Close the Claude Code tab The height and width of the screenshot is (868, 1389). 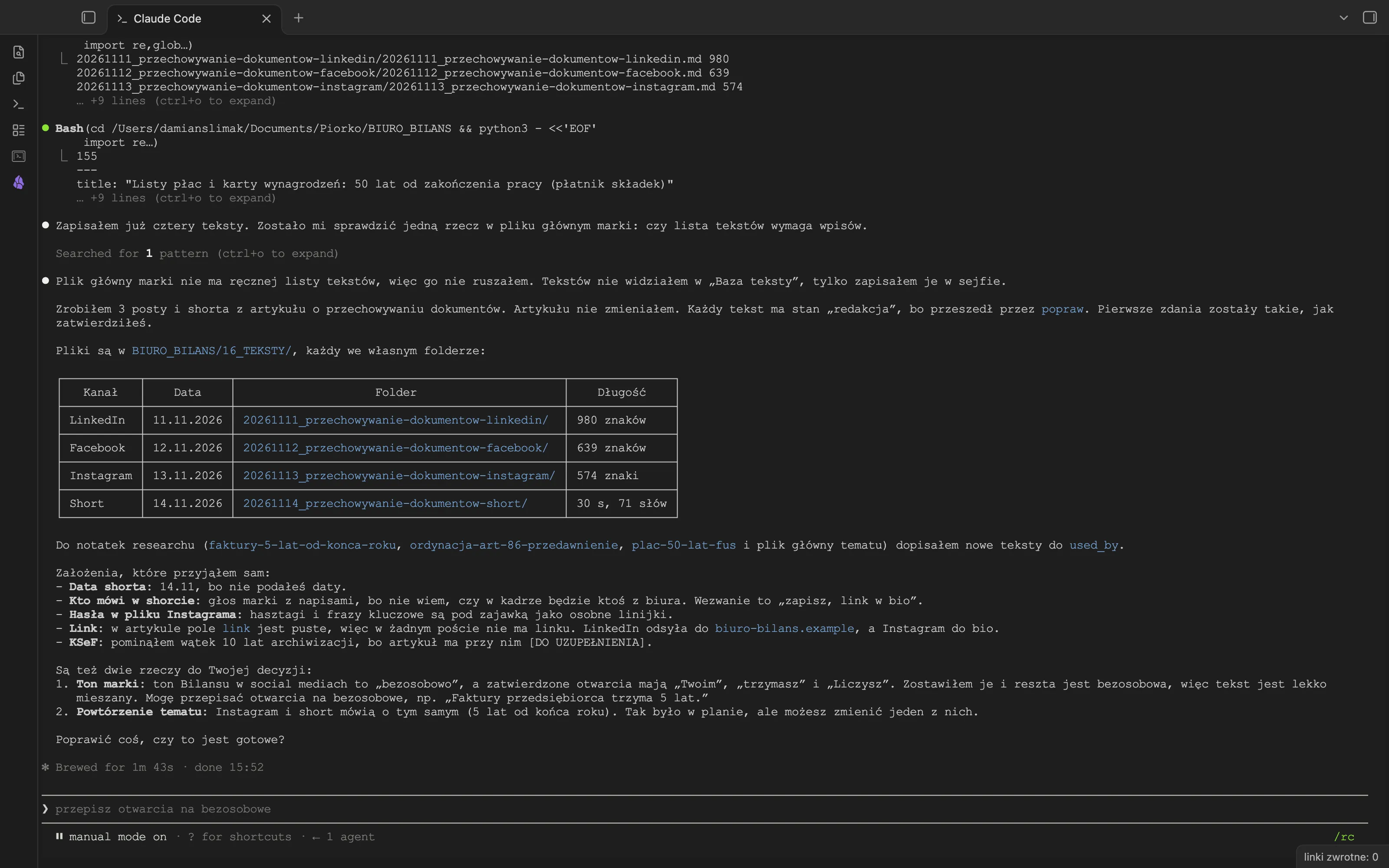pyautogui.click(x=267, y=18)
